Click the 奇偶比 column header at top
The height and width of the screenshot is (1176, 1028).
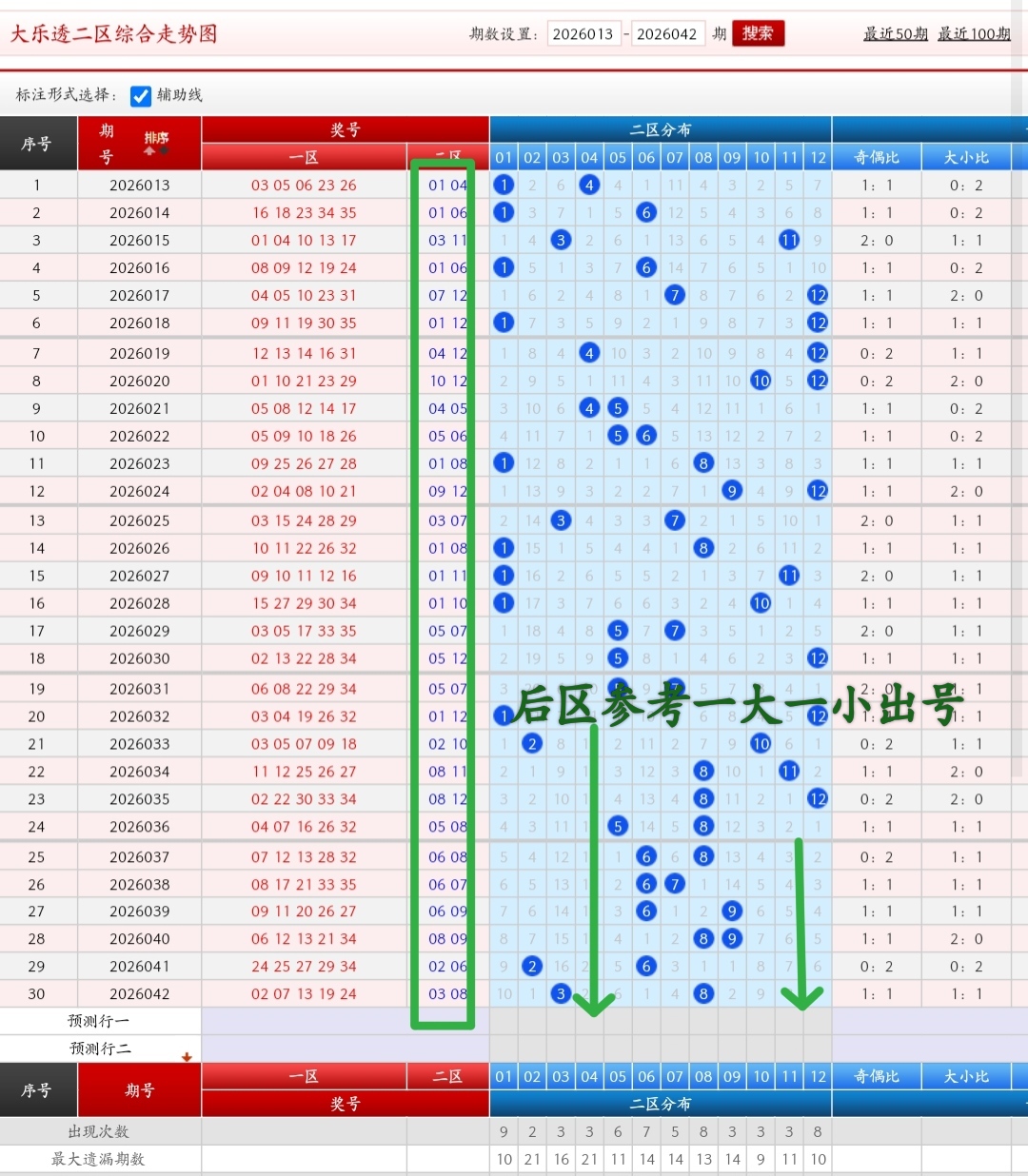(876, 157)
